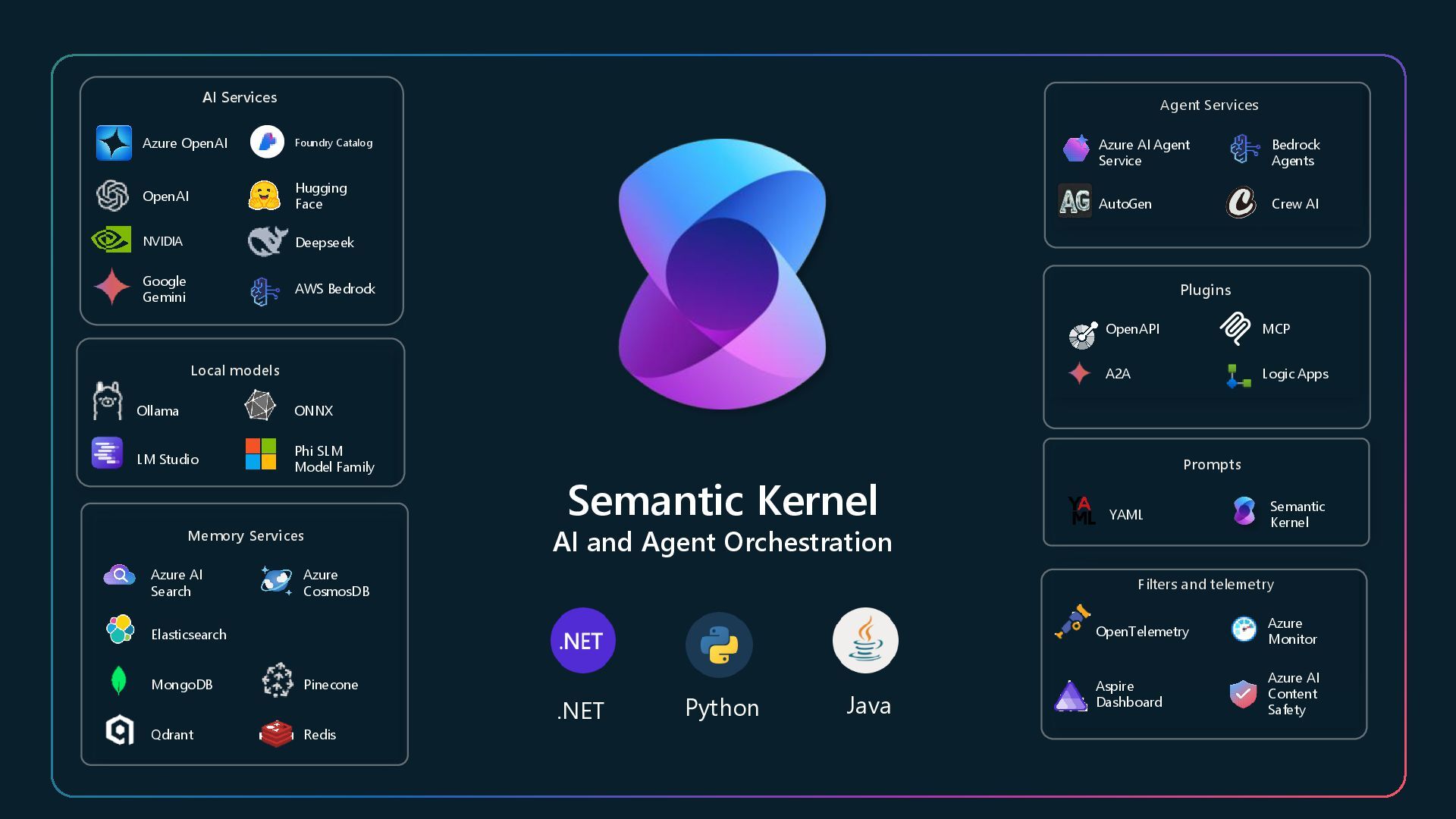Click the Ollama llama icon

point(108,400)
